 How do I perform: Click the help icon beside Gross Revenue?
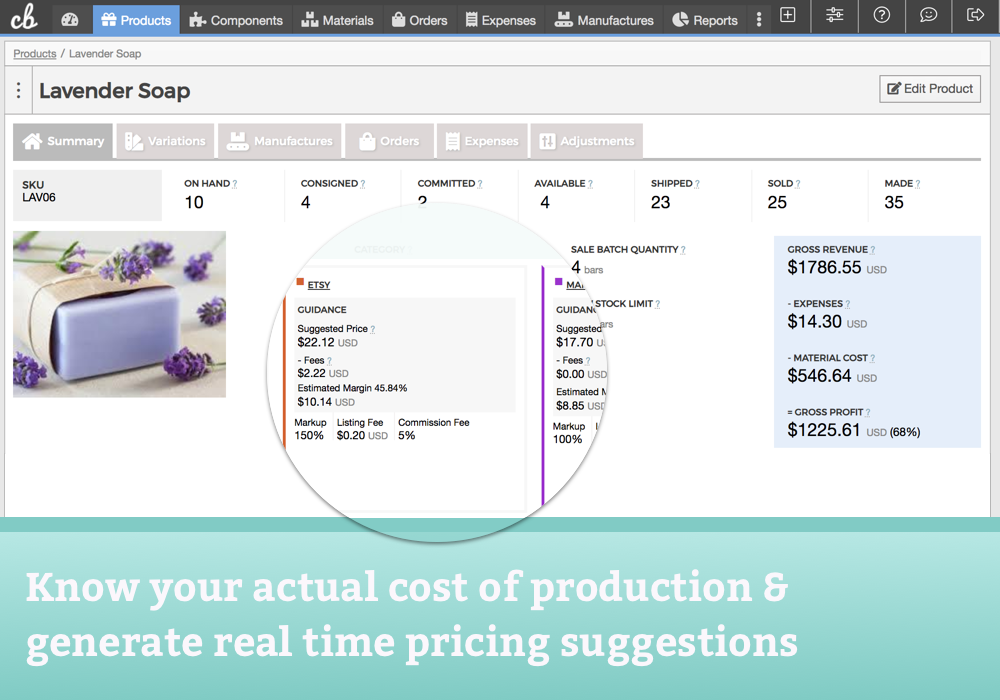872,250
